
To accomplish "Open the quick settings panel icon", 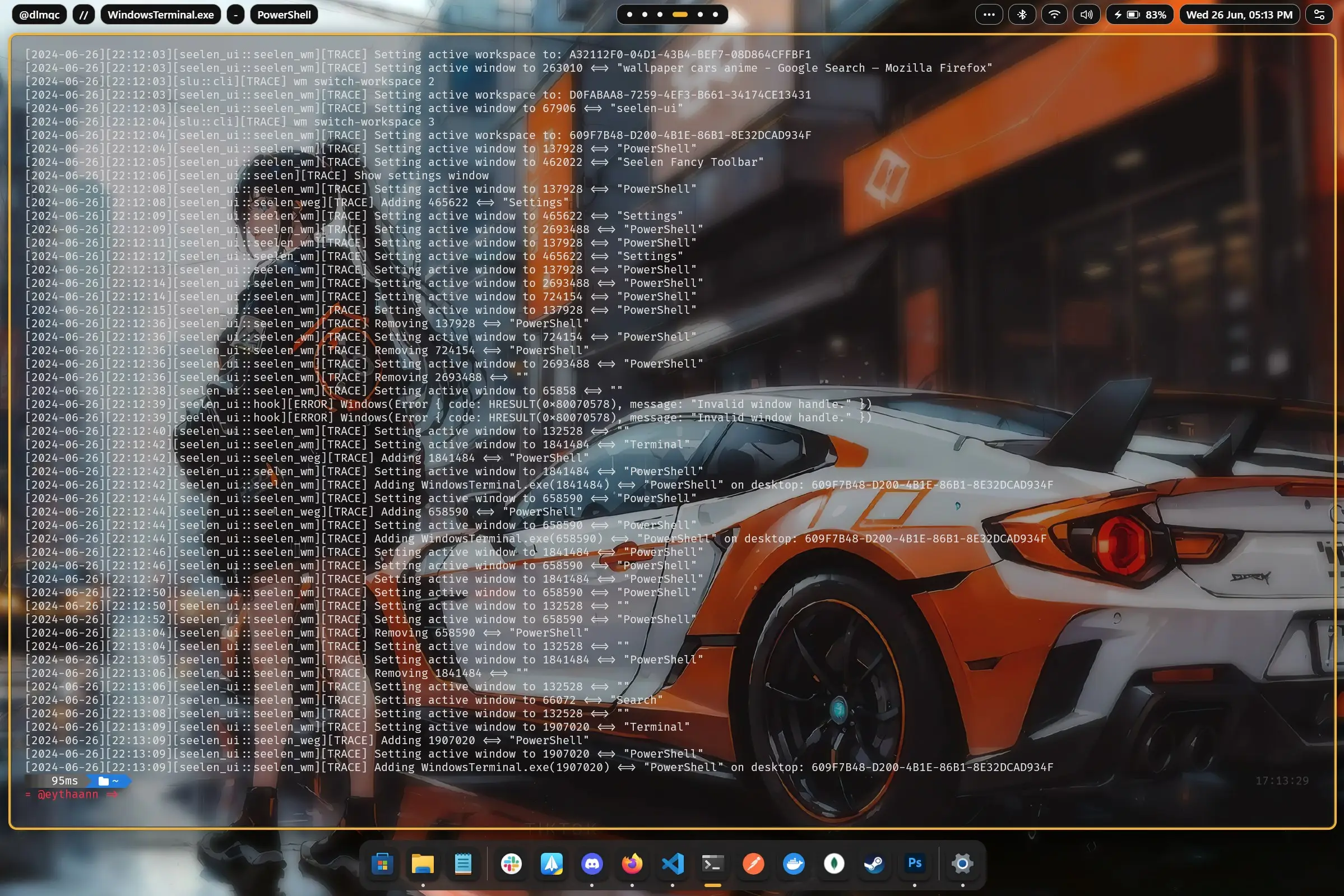I will click(1319, 14).
